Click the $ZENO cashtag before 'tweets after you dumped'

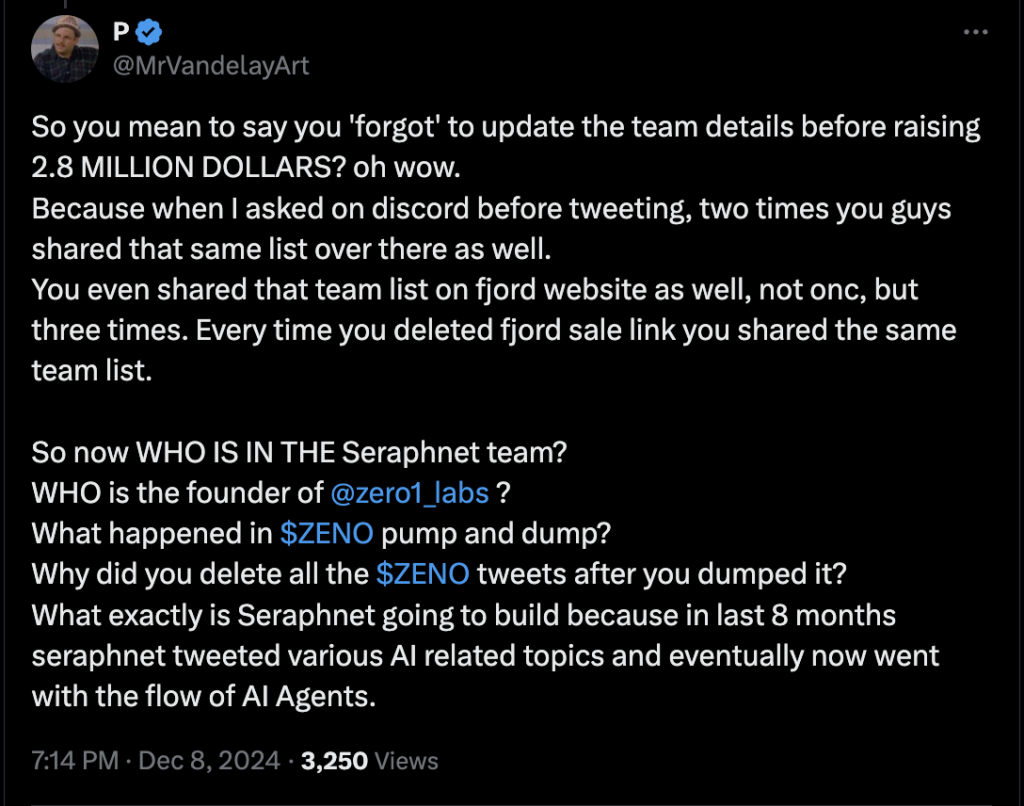point(423,574)
